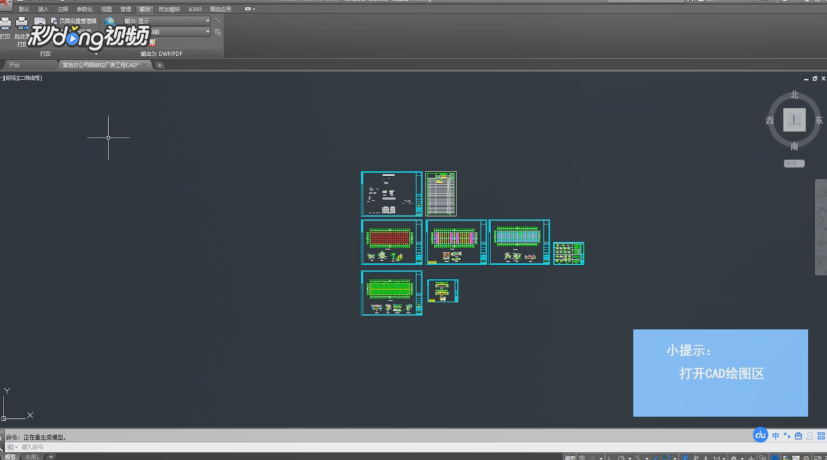Click 北 on the ViewCube compass

[x=794, y=95]
